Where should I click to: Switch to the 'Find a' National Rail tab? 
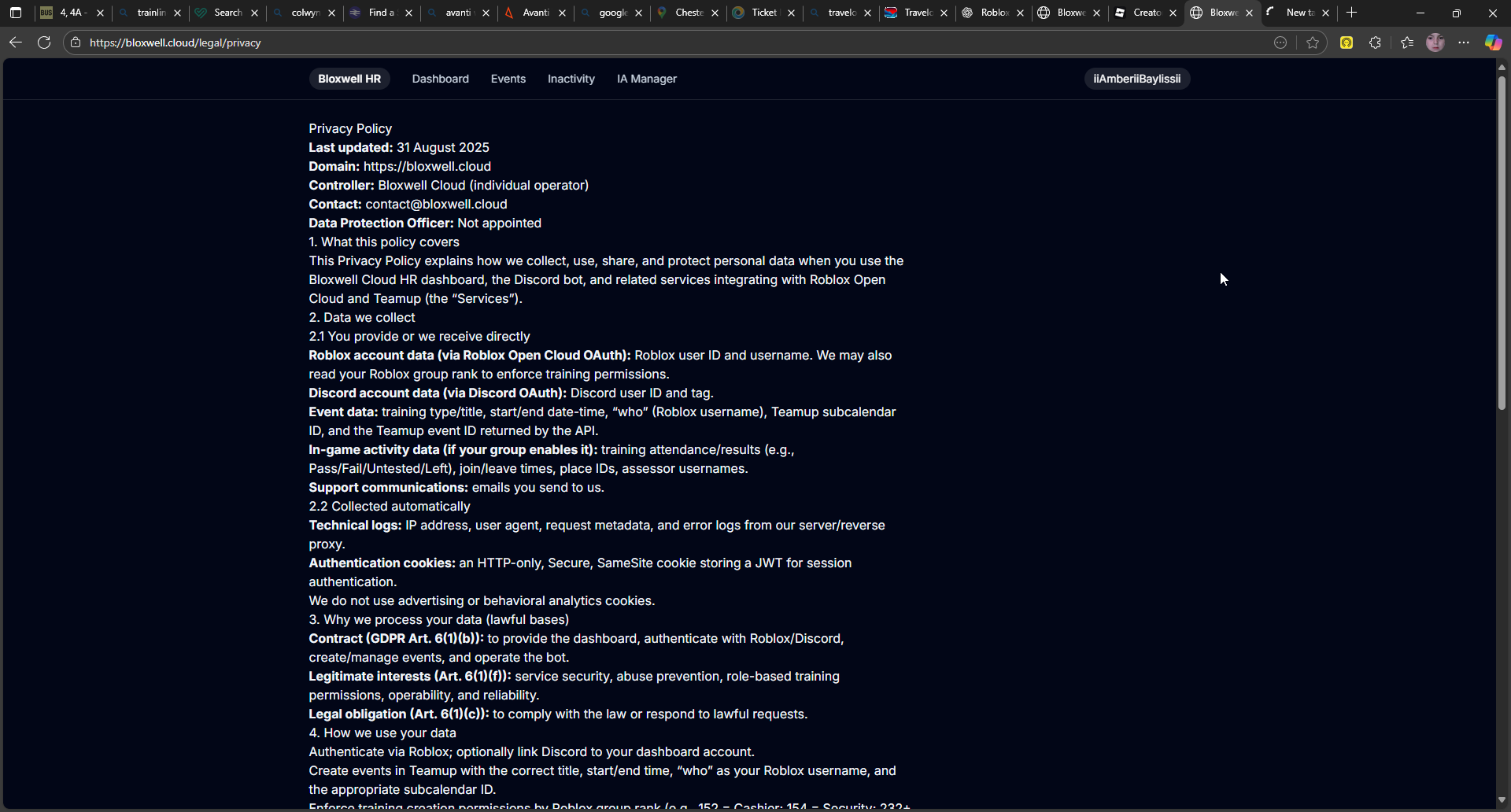381,13
